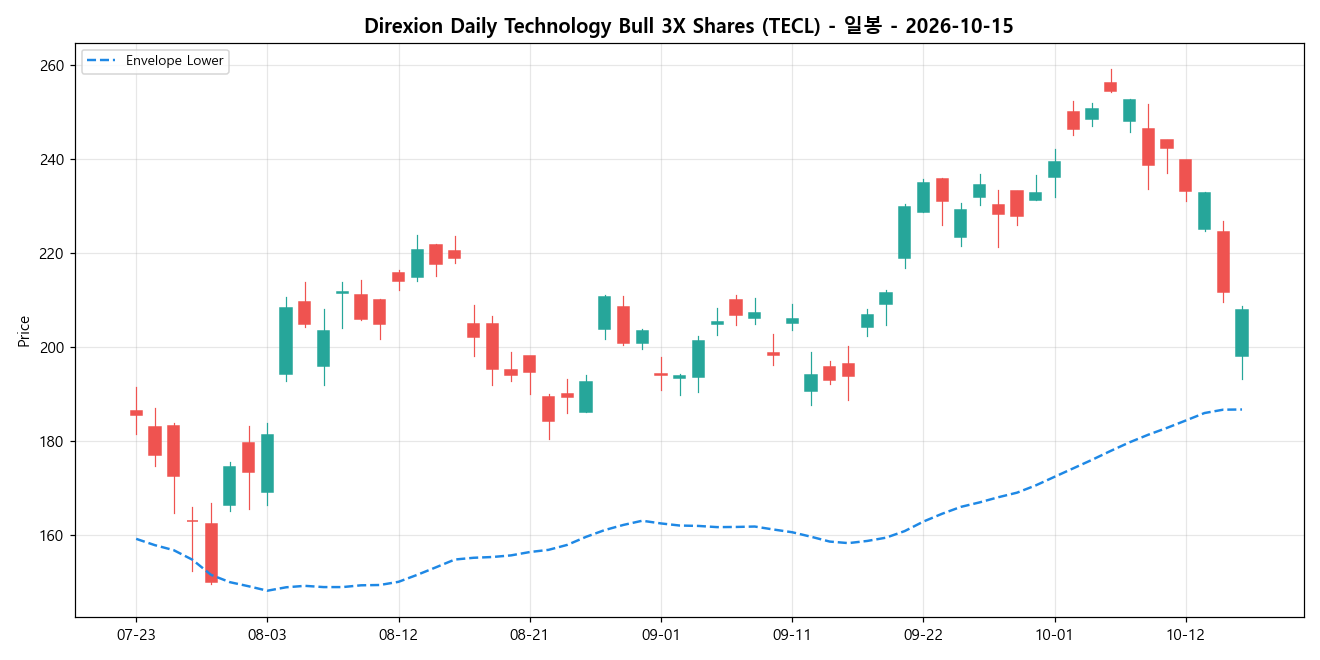Click the 07-23 x-axis date label
The image size is (1320, 660).
point(136,635)
